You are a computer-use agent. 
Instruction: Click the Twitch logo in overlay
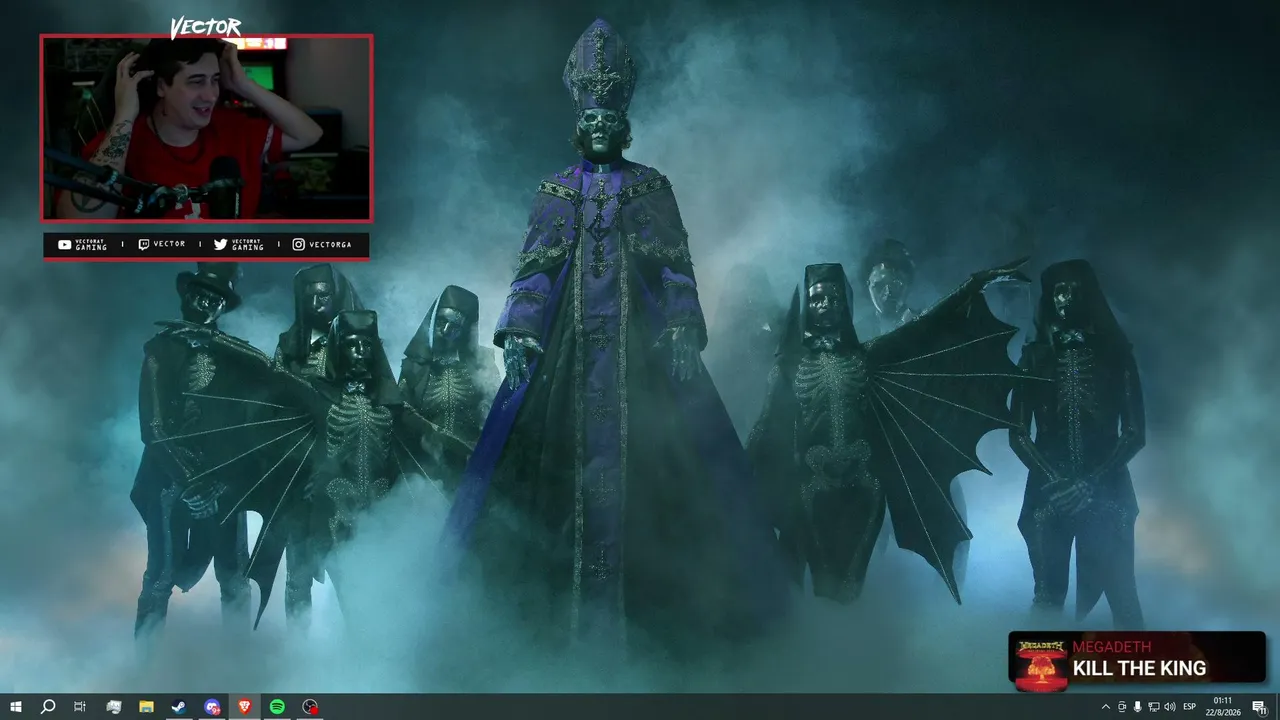(143, 244)
